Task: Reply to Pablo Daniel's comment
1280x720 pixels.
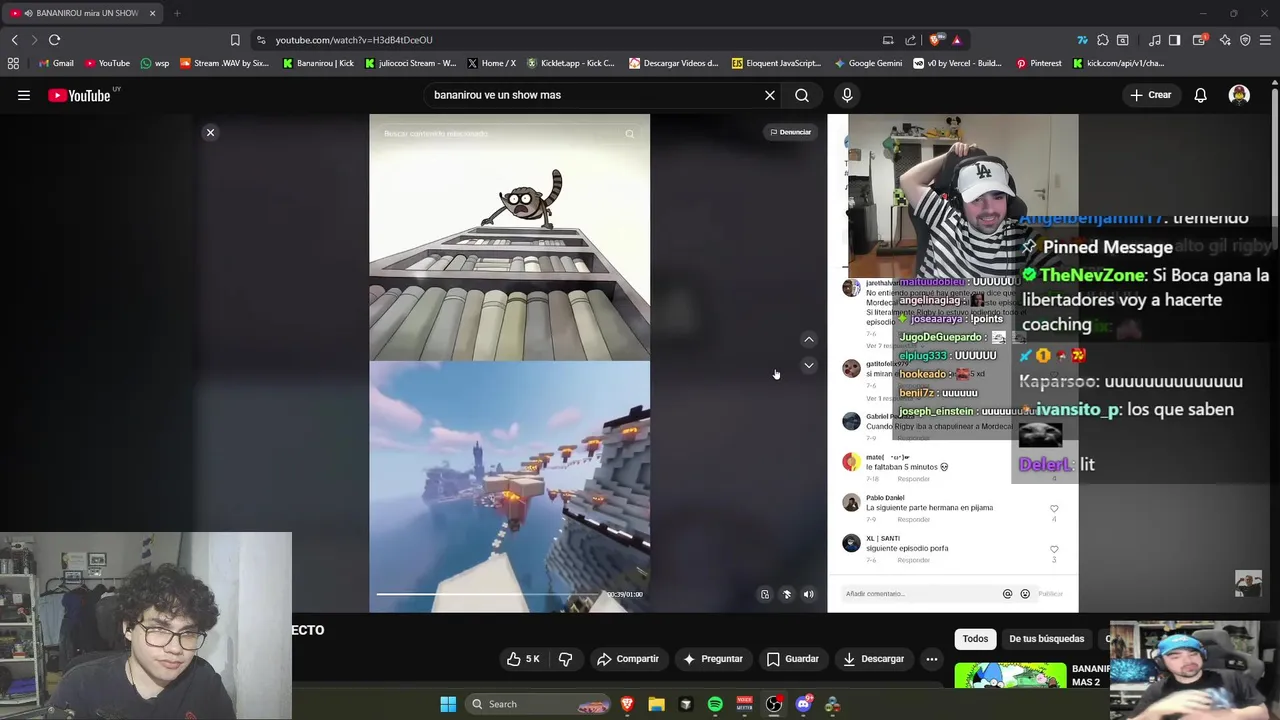Action: pos(913,520)
